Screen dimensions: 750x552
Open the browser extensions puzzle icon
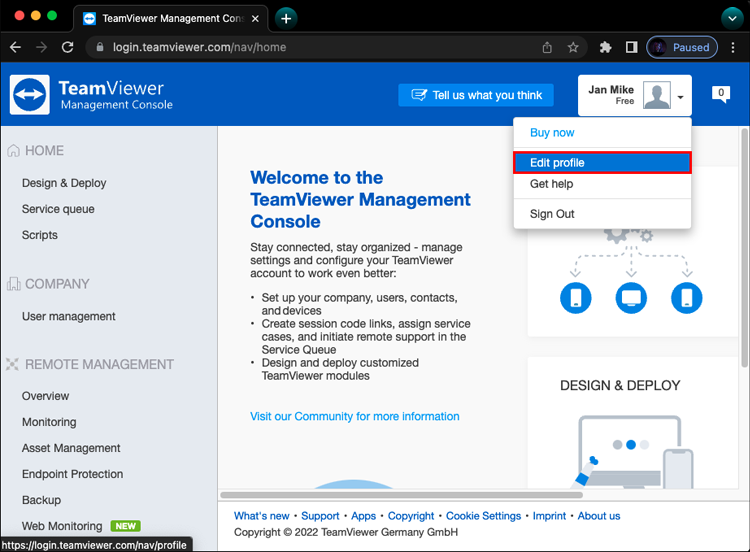[x=605, y=47]
